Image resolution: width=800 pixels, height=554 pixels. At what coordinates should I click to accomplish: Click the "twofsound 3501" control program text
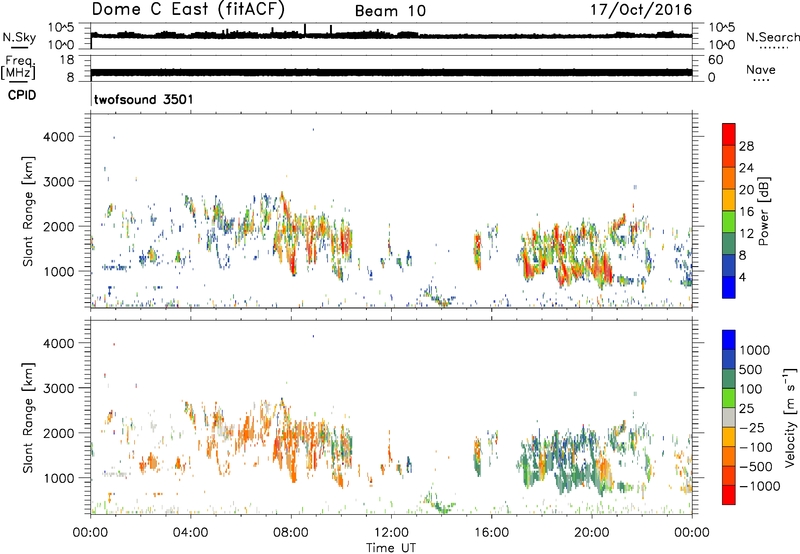(x=143, y=99)
